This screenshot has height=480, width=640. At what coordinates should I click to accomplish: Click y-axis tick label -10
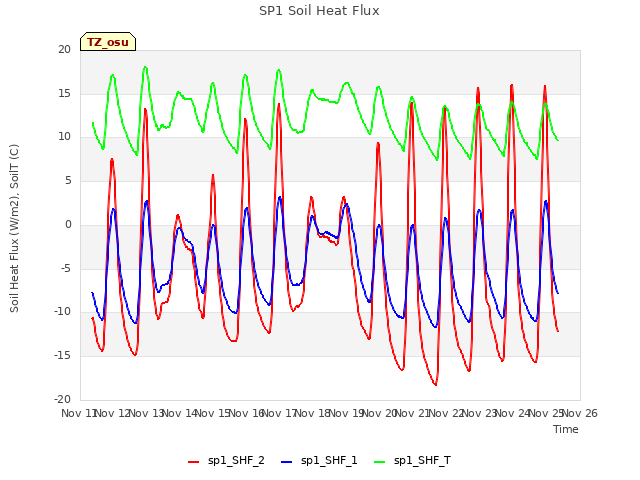pyautogui.click(x=62, y=311)
